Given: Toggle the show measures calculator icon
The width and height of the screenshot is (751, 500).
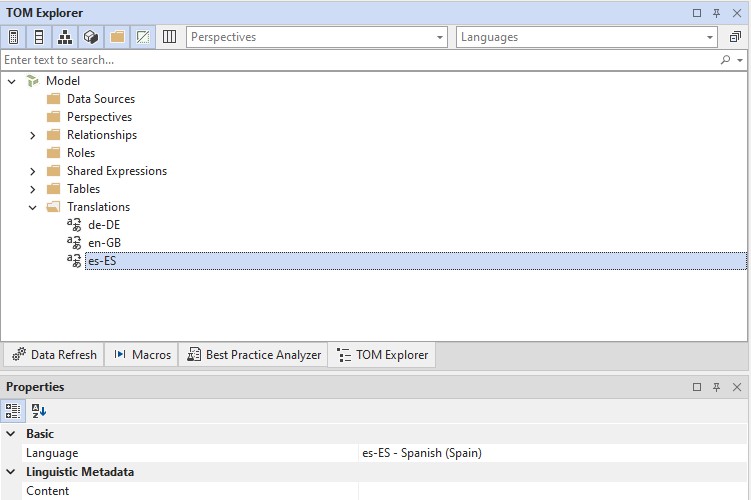Looking at the screenshot, I should [14, 37].
